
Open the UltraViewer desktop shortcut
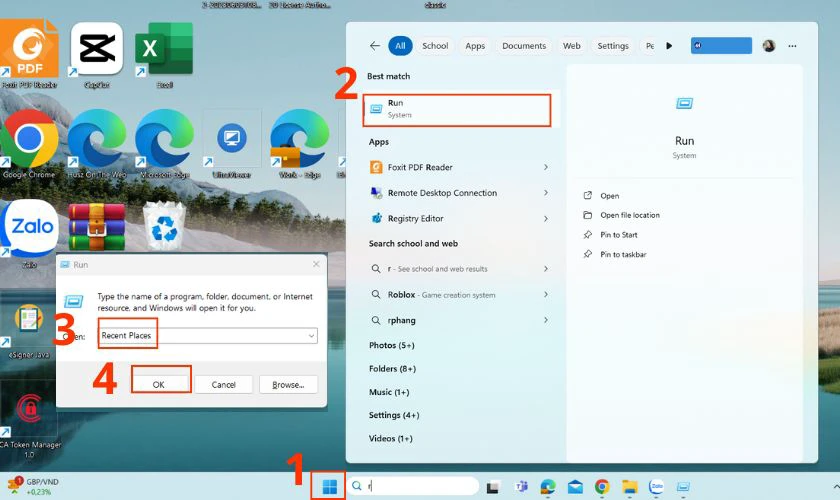pos(232,140)
